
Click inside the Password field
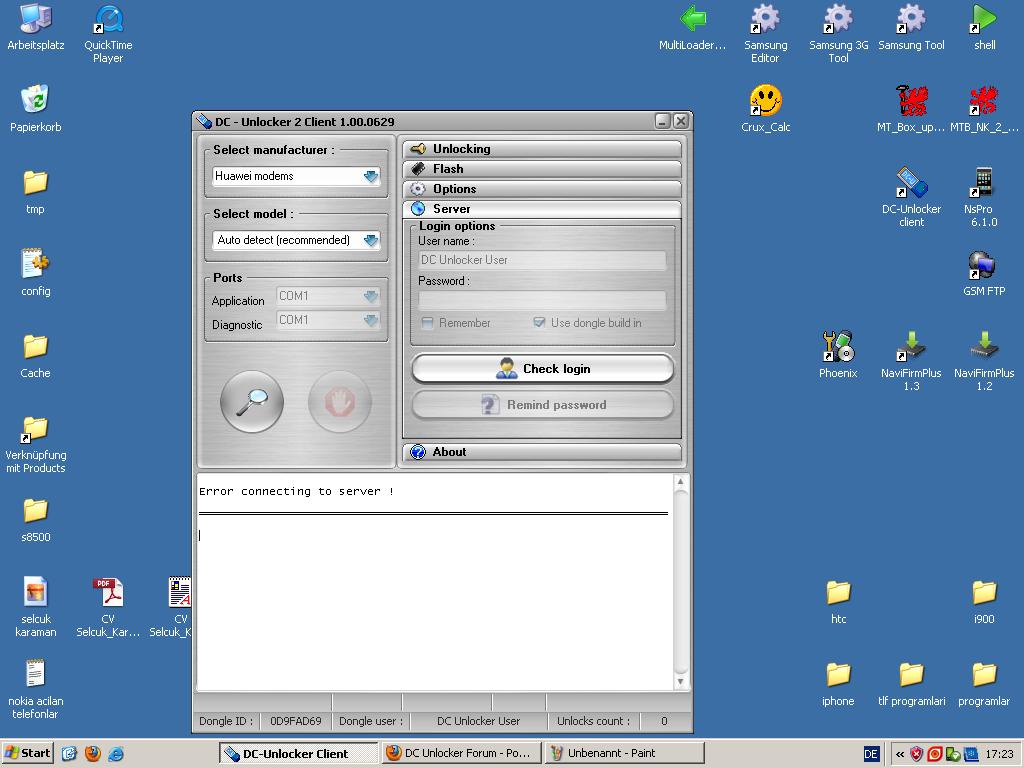[541, 299]
